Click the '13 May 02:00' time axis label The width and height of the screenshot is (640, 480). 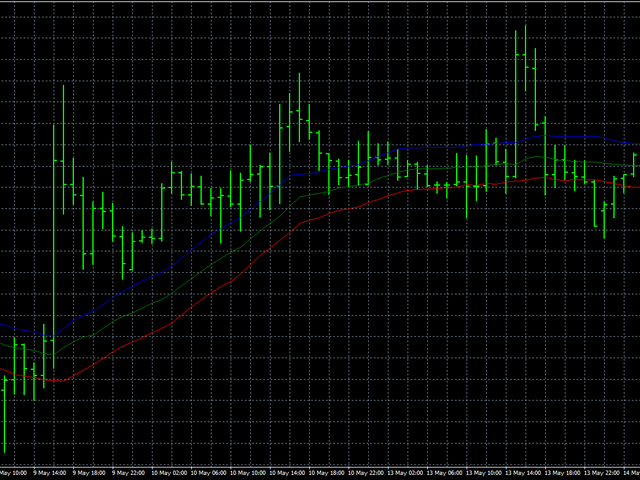coord(406,473)
